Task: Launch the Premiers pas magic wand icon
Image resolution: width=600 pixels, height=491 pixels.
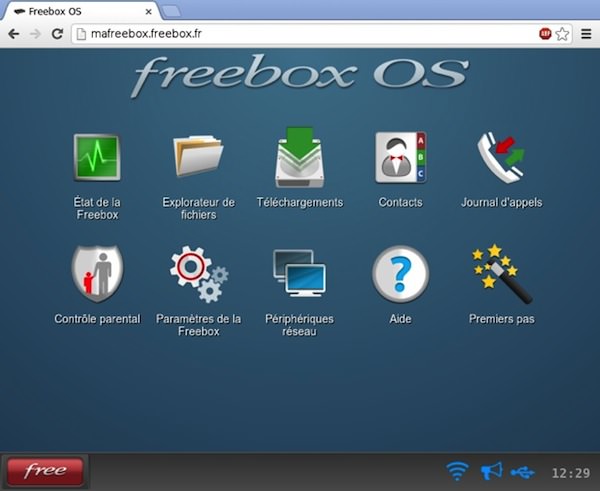Action: pos(501,274)
